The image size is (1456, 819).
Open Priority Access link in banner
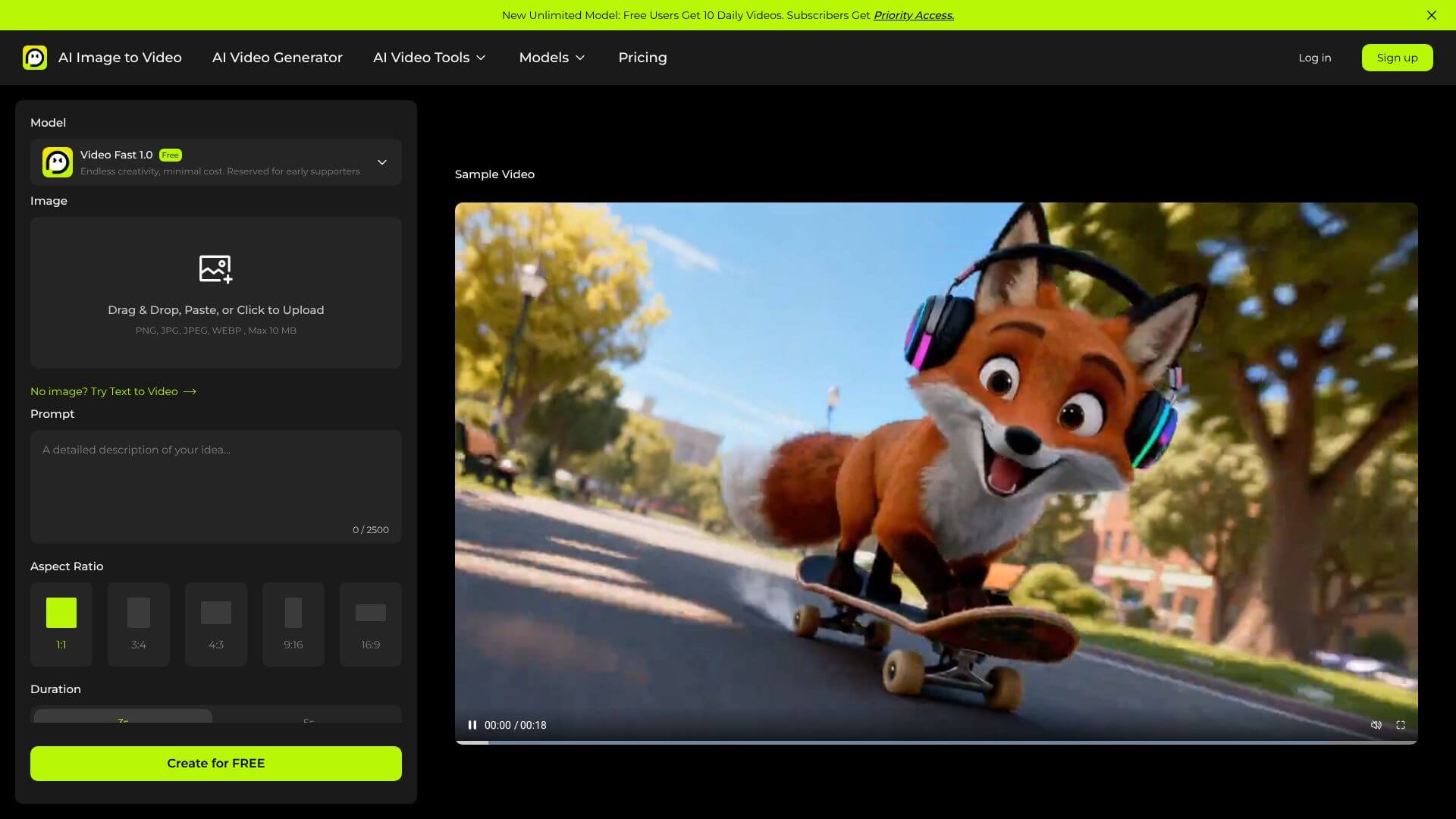(x=913, y=15)
